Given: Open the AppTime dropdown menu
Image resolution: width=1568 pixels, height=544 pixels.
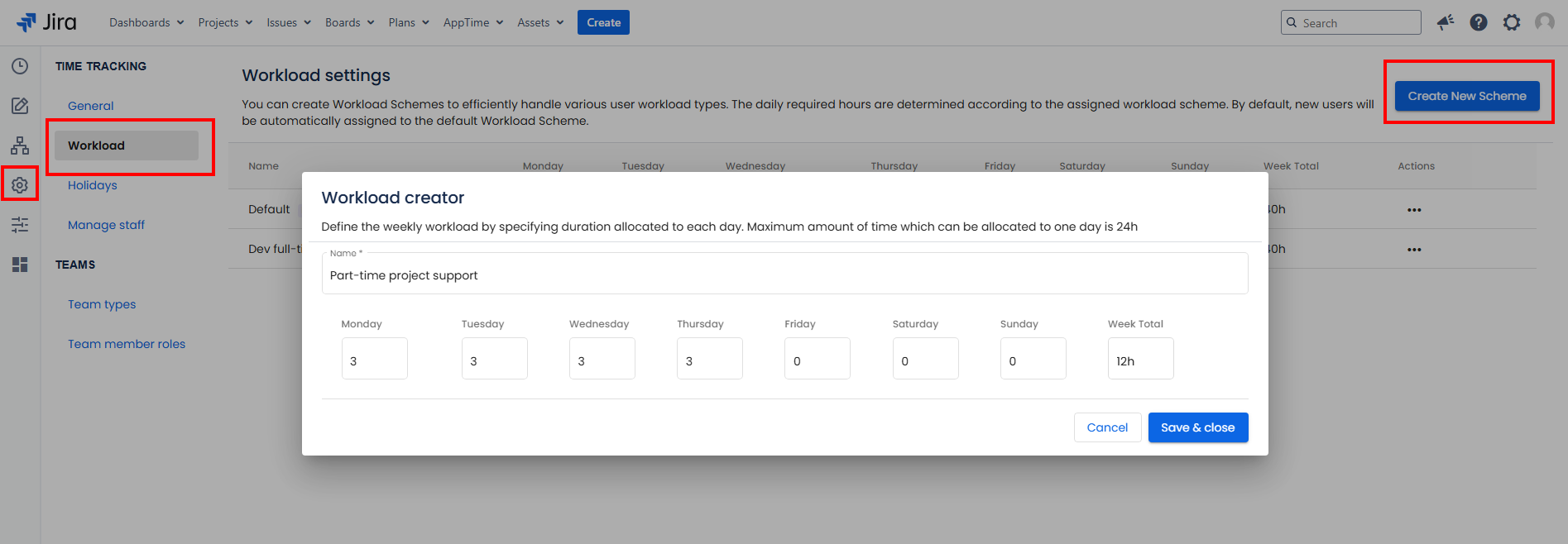Looking at the screenshot, I should pyautogui.click(x=472, y=22).
